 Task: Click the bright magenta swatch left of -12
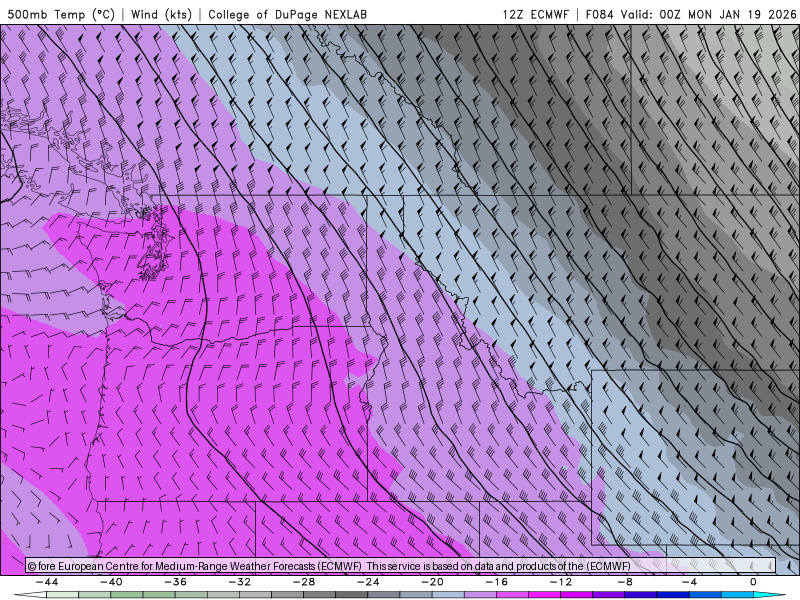click(x=544, y=595)
